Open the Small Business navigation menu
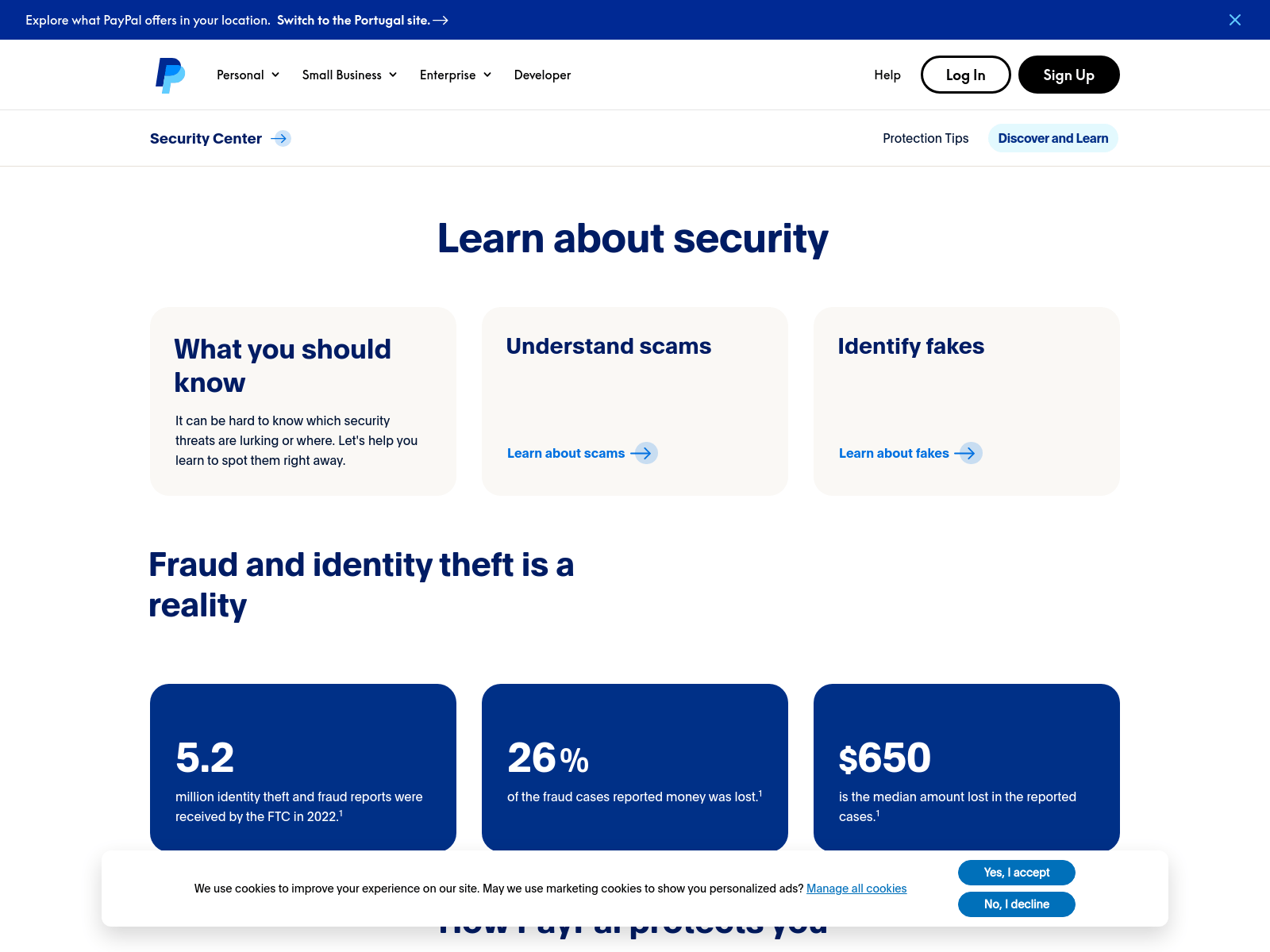Viewport: 1270px width, 952px height. point(349,75)
